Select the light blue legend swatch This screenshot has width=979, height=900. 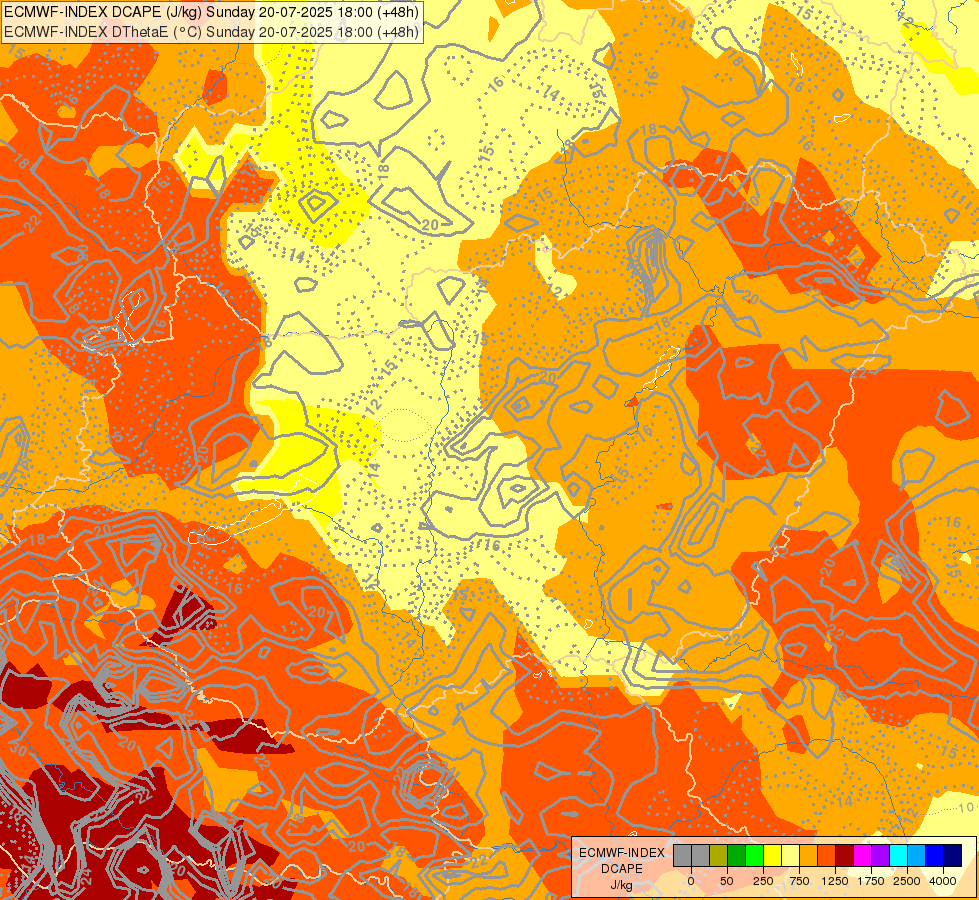point(917,855)
